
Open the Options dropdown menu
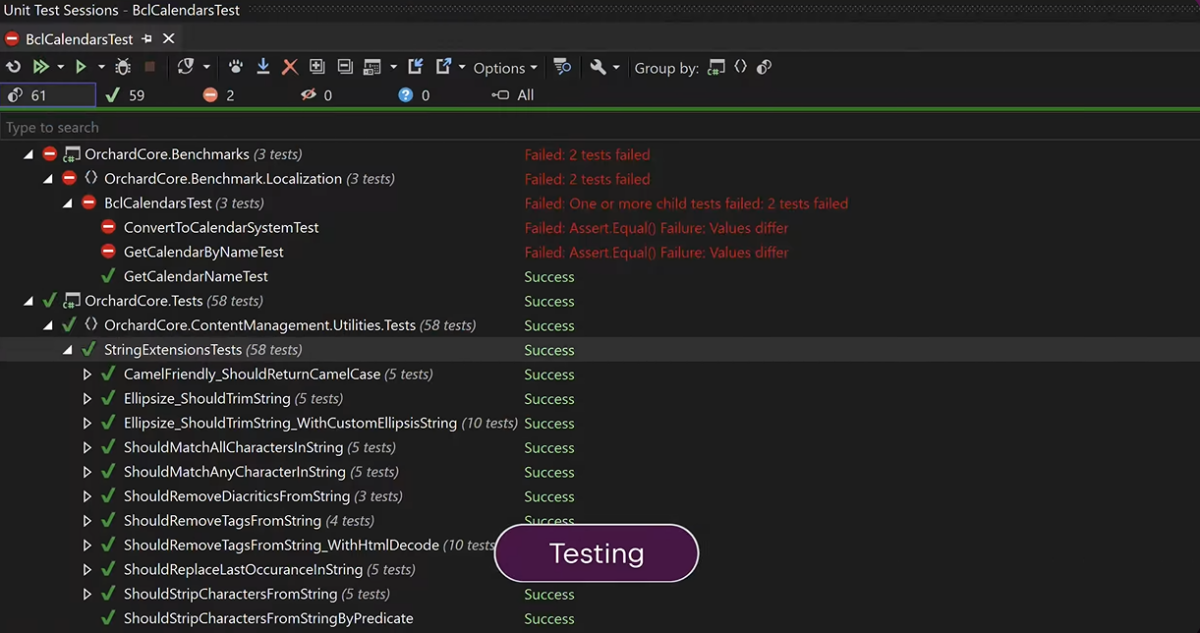pos(505,68)
